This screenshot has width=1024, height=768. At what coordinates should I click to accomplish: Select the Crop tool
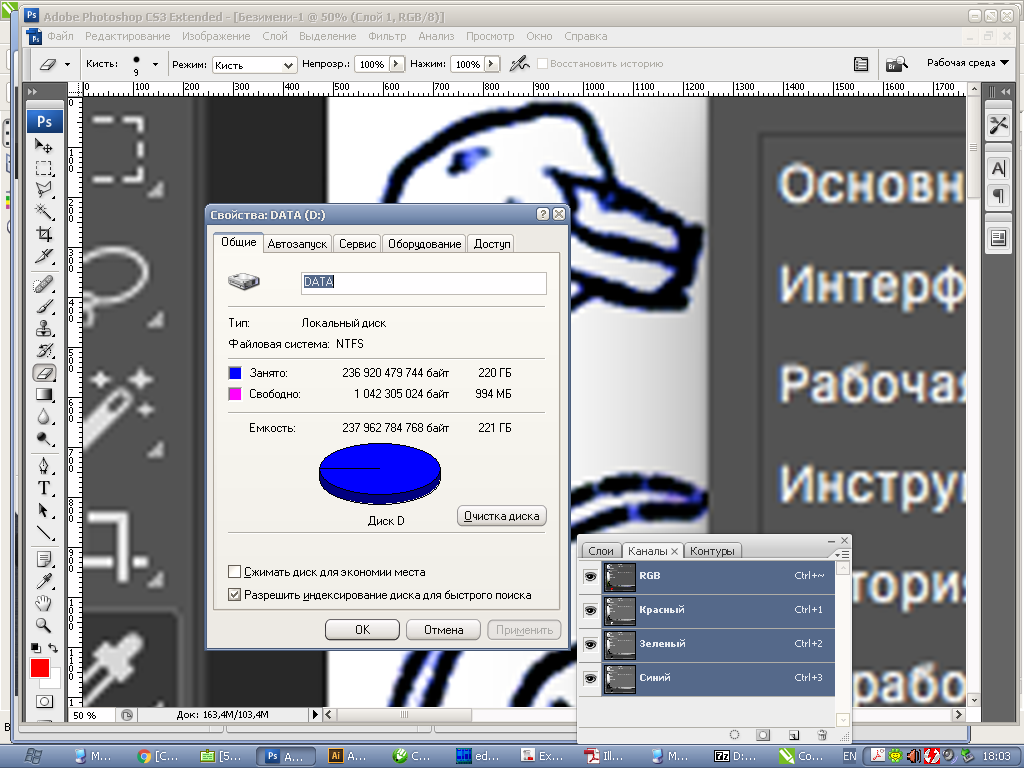point(44,234)
